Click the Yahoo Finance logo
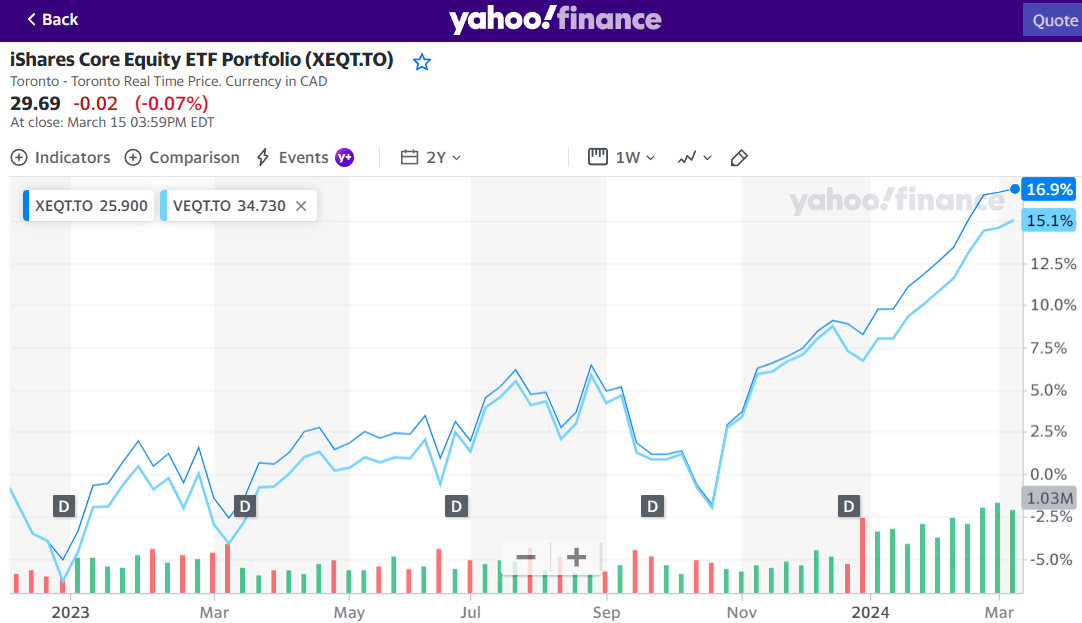Image resolution: width=1082 pixels, height=623 pixels. tap(556, 18)
